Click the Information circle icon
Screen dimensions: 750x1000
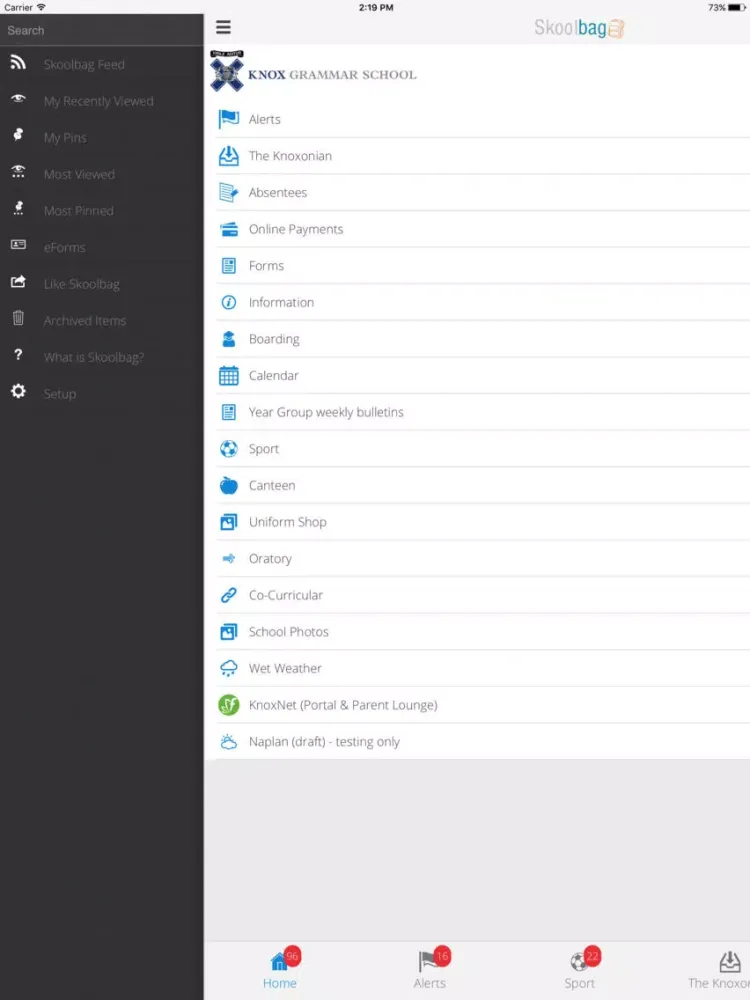click(x=228, y=302)
